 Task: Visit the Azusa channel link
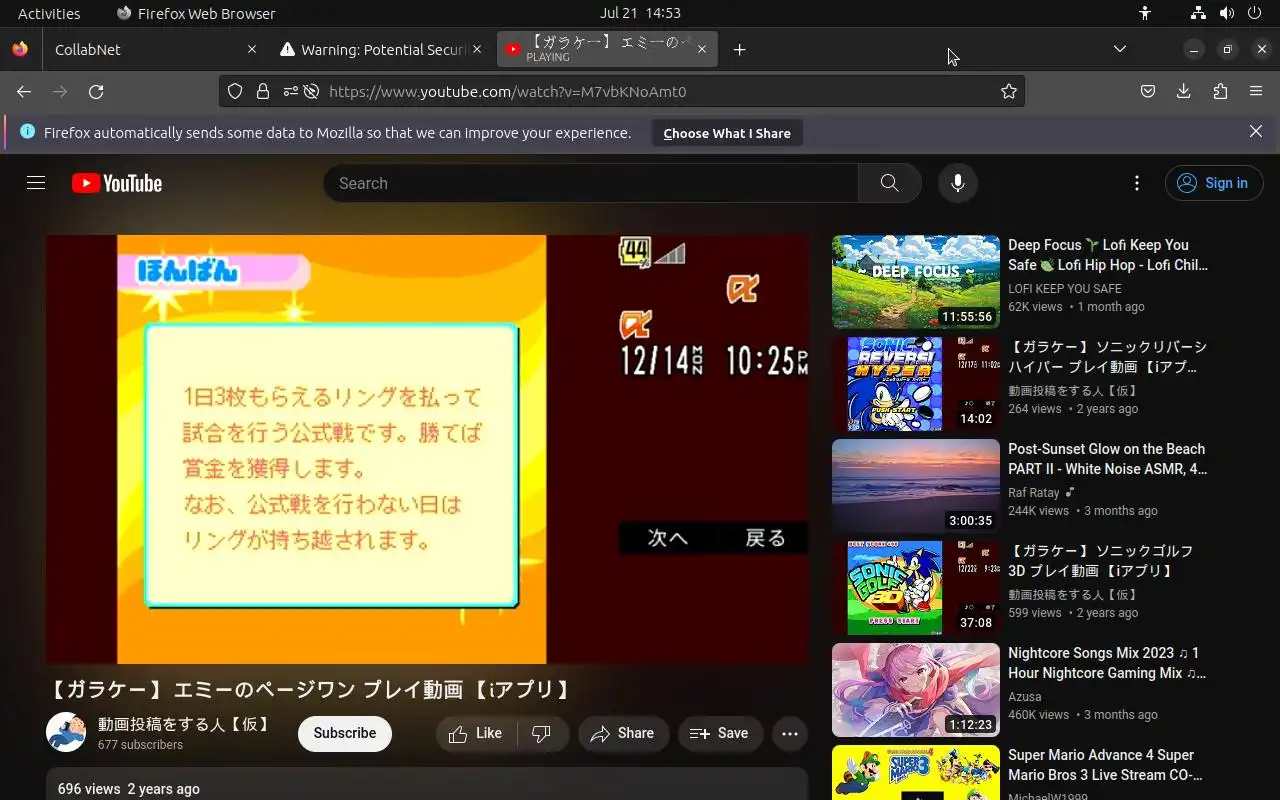tap(1025, 697)
